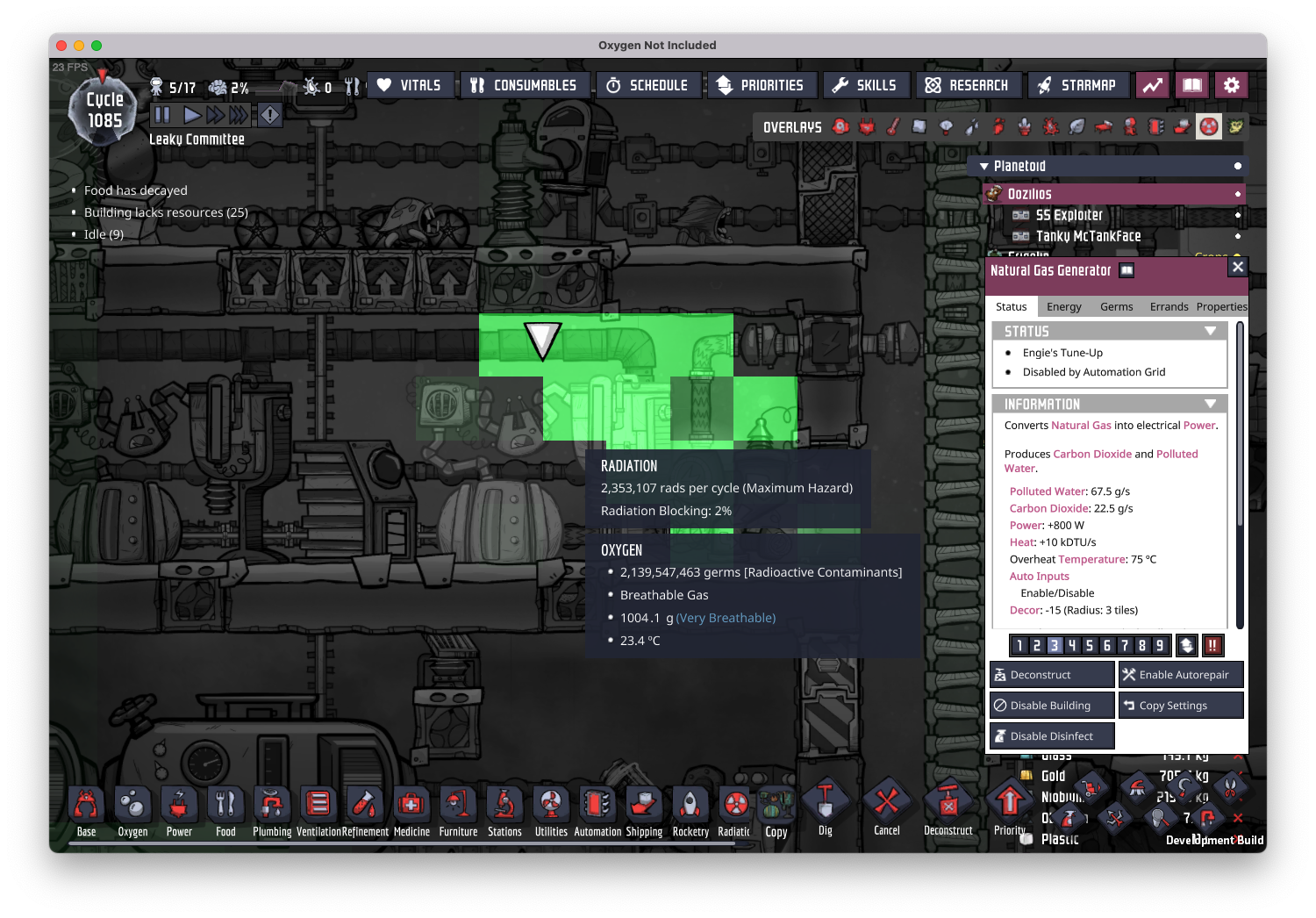Open the Rocketry build category
Image resolution: width=1316 pixels, height=918 pixels.
690,811
